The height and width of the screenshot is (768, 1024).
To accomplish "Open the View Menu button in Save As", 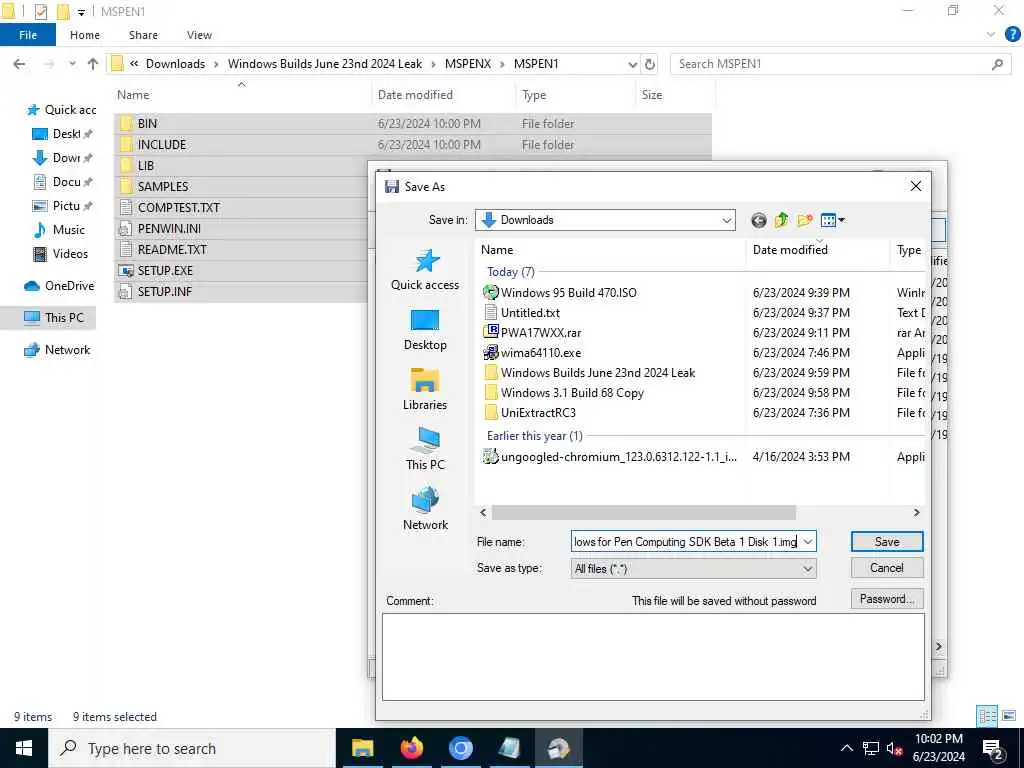I will tap(832, 221).
